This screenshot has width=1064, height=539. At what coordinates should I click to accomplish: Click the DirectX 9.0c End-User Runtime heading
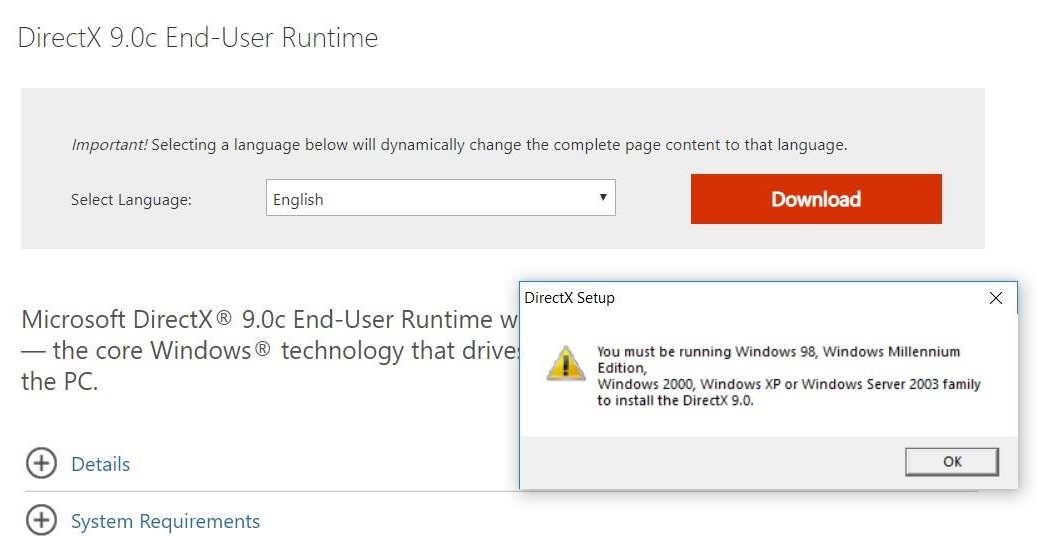point(197,37)
